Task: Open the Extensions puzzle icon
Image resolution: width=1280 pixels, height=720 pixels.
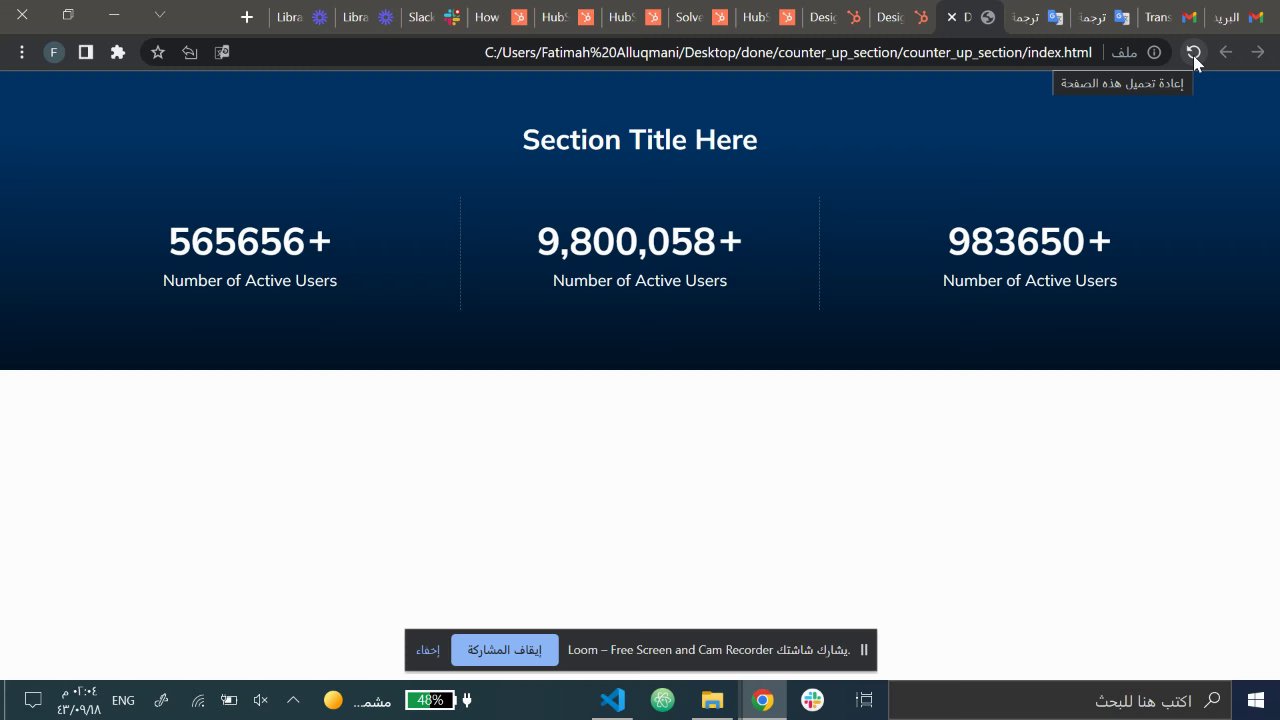Action: click(118, 52)
